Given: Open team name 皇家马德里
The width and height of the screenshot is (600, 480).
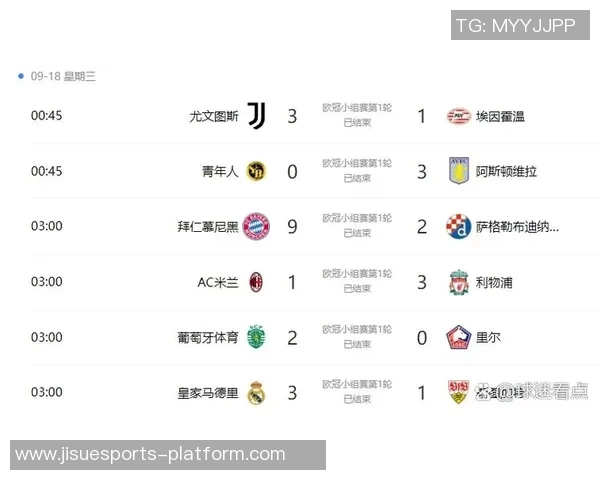Looking at the screenshot, I should coord(208,393).
